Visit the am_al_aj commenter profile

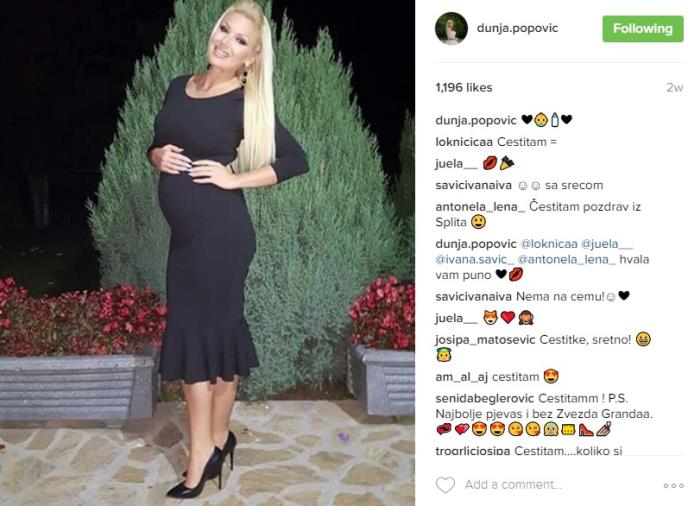coord(462,377)
